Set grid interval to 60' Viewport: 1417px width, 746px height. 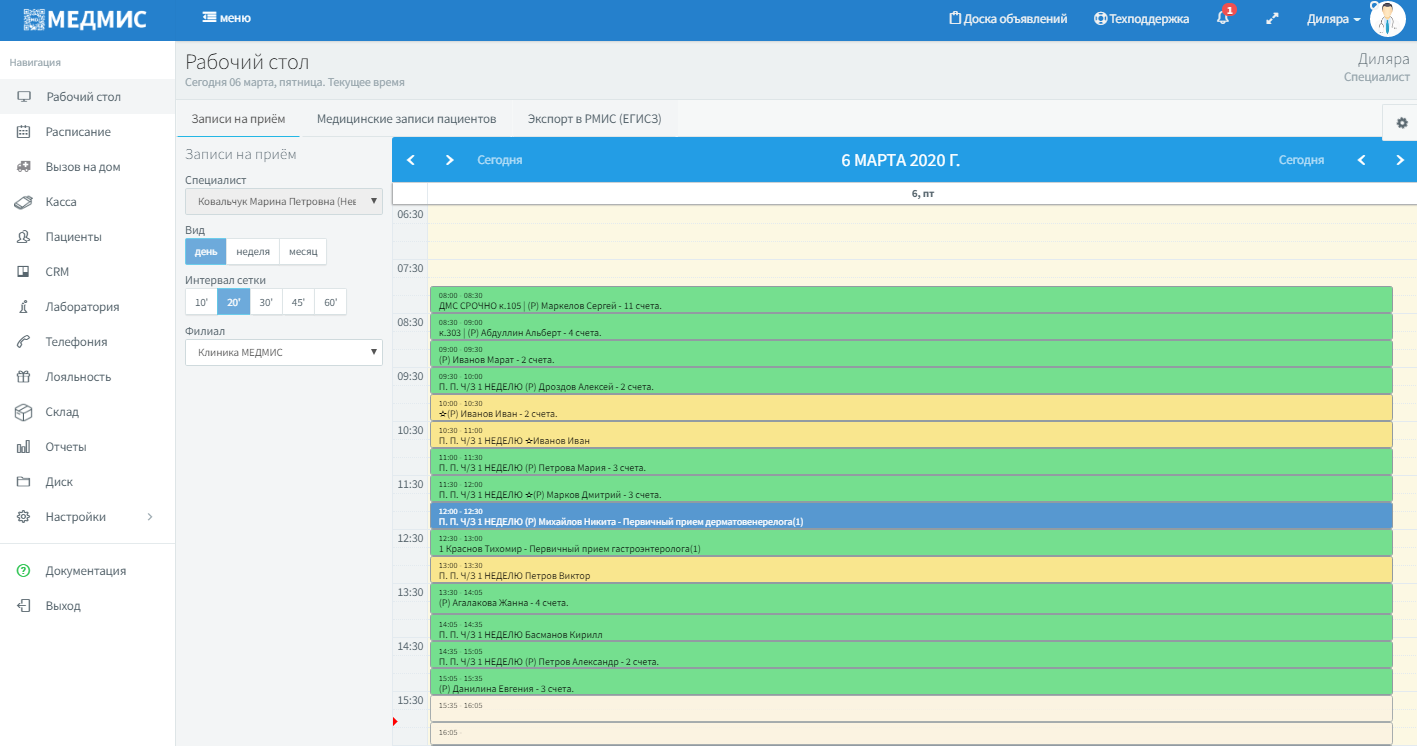[331, 302]
